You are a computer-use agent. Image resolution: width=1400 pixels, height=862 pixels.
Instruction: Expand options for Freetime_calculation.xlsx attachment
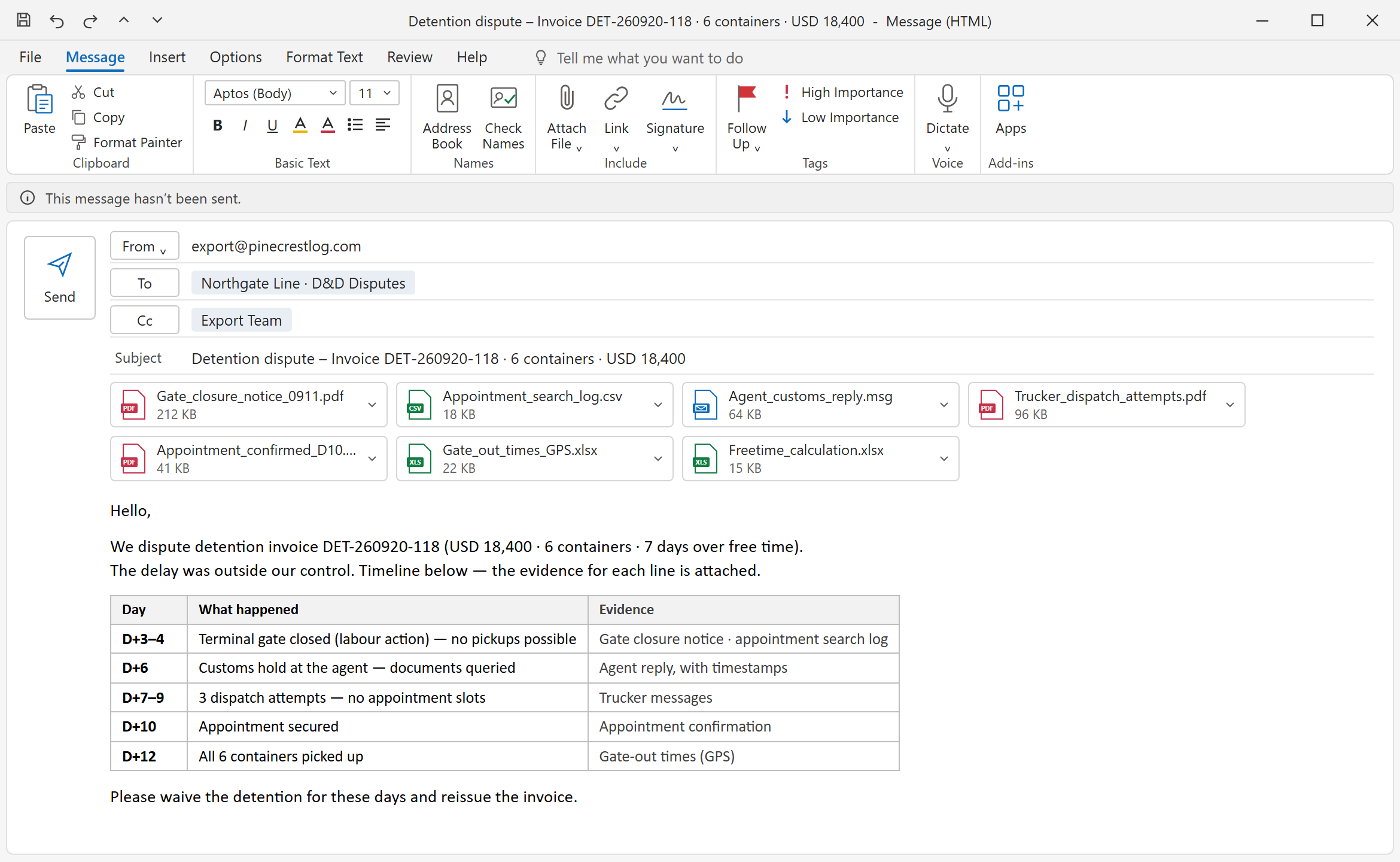pyautogui.click(x=944, y=459)
